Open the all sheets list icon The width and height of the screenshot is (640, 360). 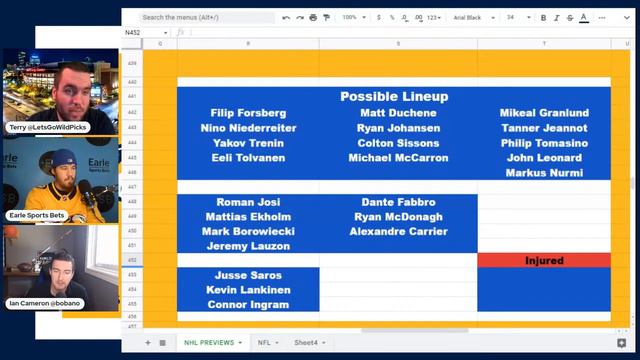[162, 342]
